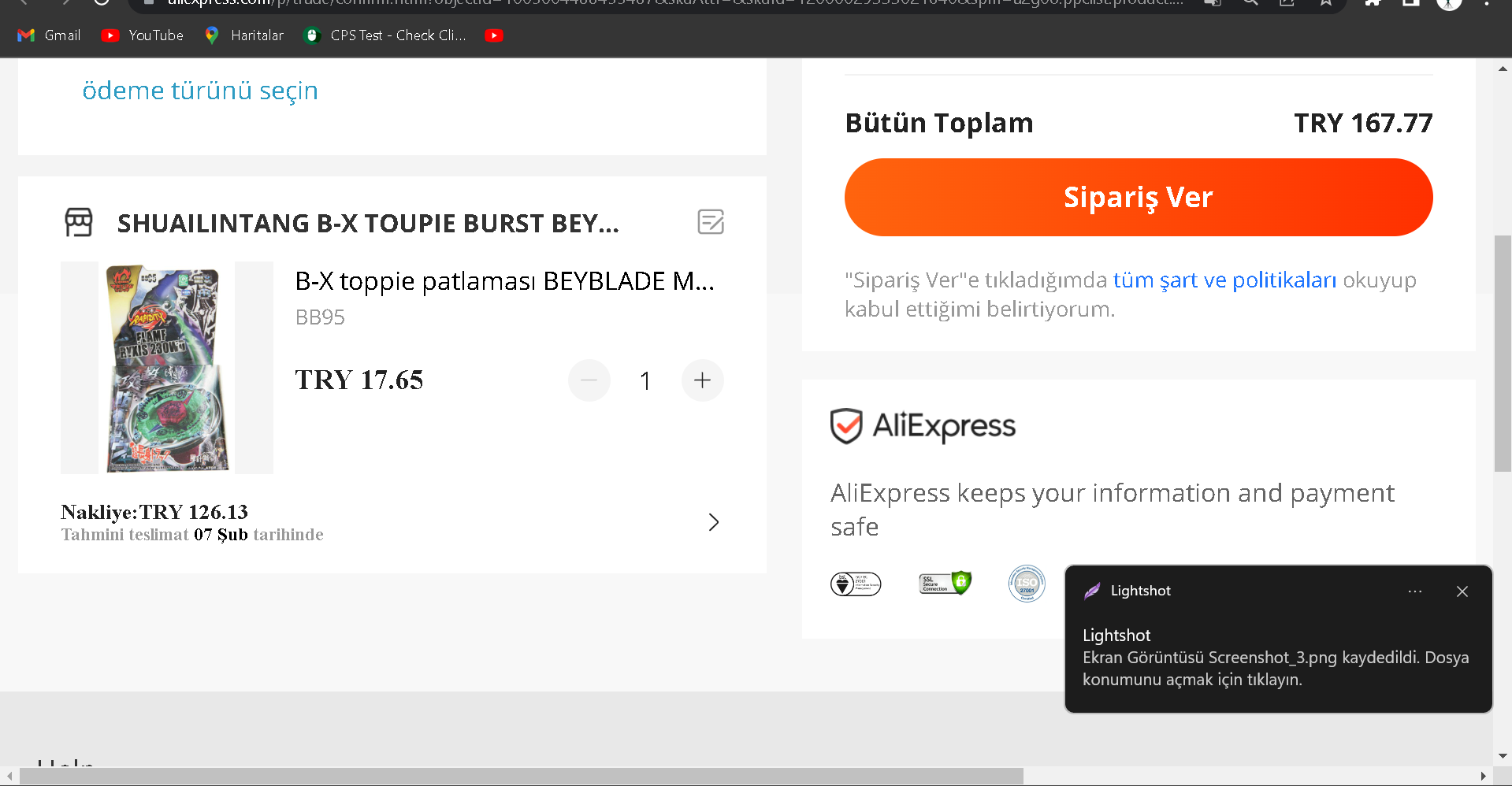Expand shipping options chevron on Nakliye row
This screenshot has height=786, width=1512.
click(714, 522)
